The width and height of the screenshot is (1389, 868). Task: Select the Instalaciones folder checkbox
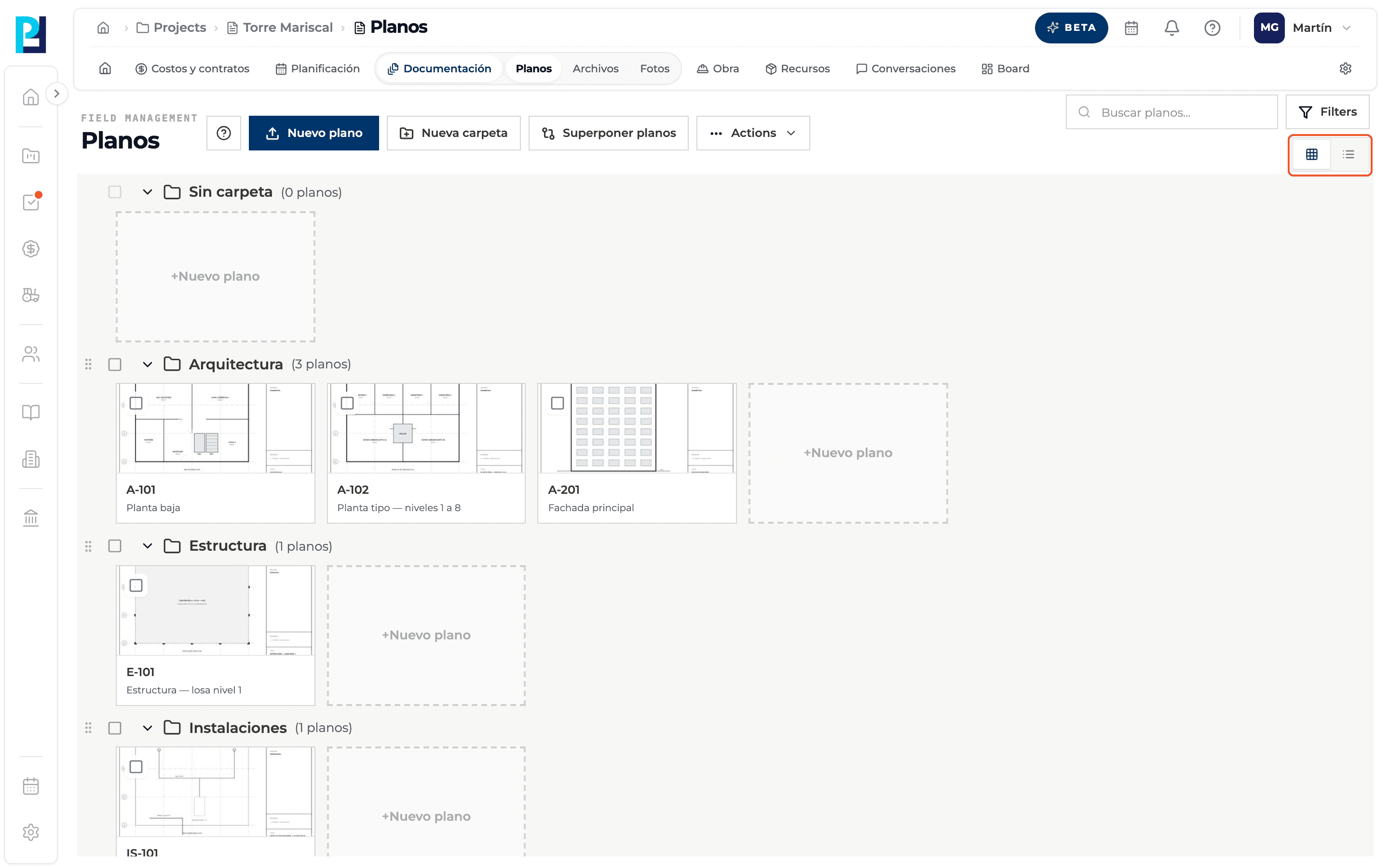115,728
